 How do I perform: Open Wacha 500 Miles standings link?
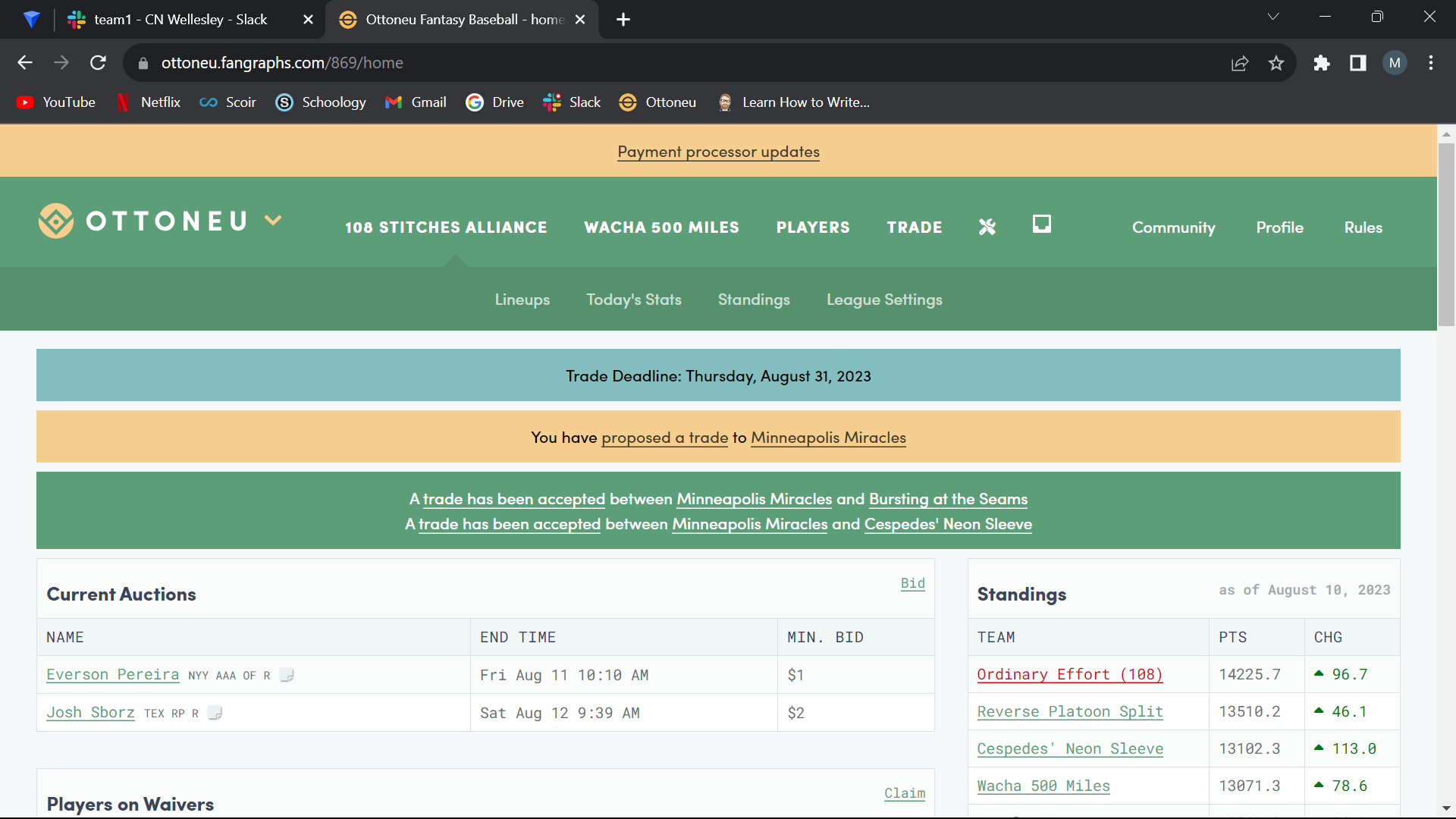pyautogui.click(x=1043, y=786)
